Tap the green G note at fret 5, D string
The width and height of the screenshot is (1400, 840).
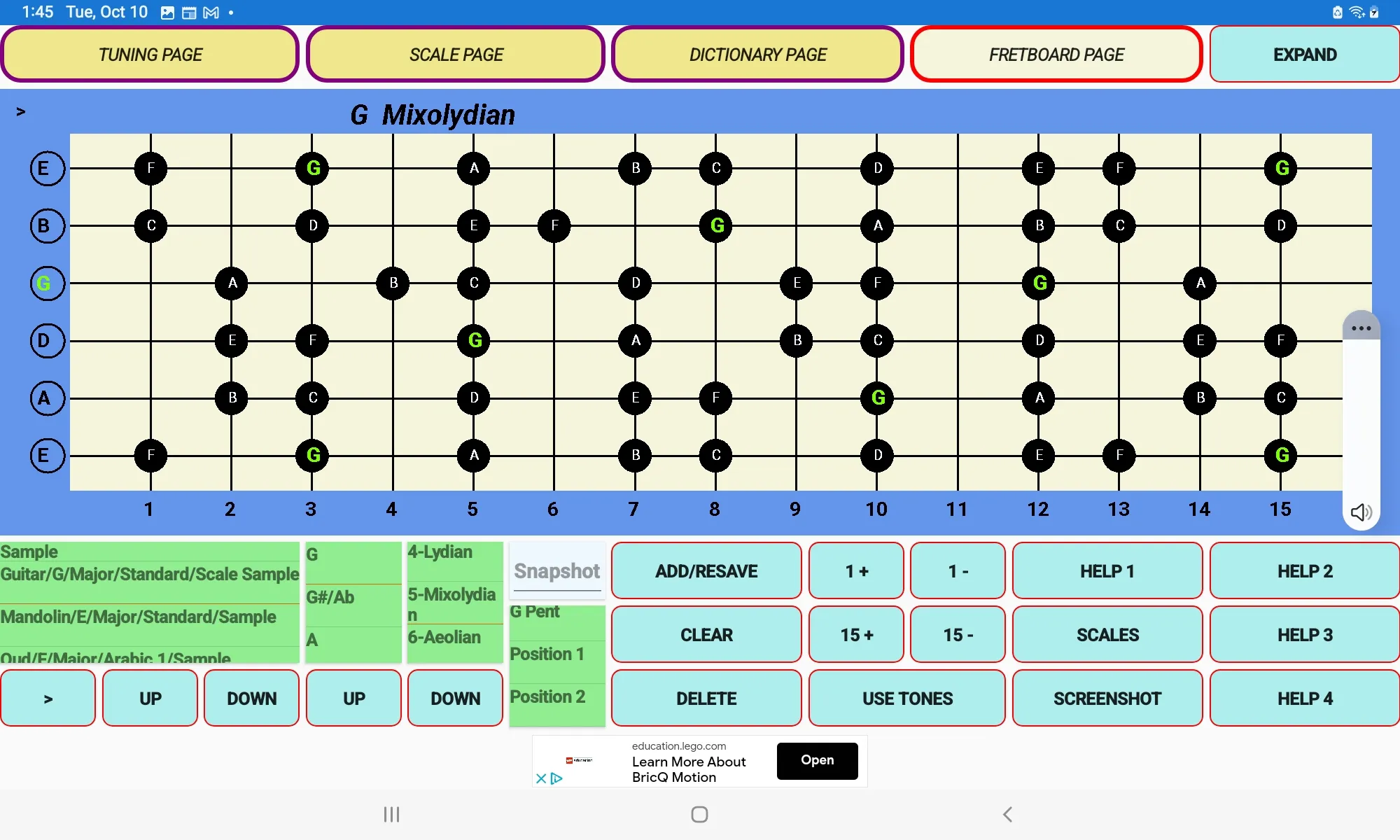point(474,340)
